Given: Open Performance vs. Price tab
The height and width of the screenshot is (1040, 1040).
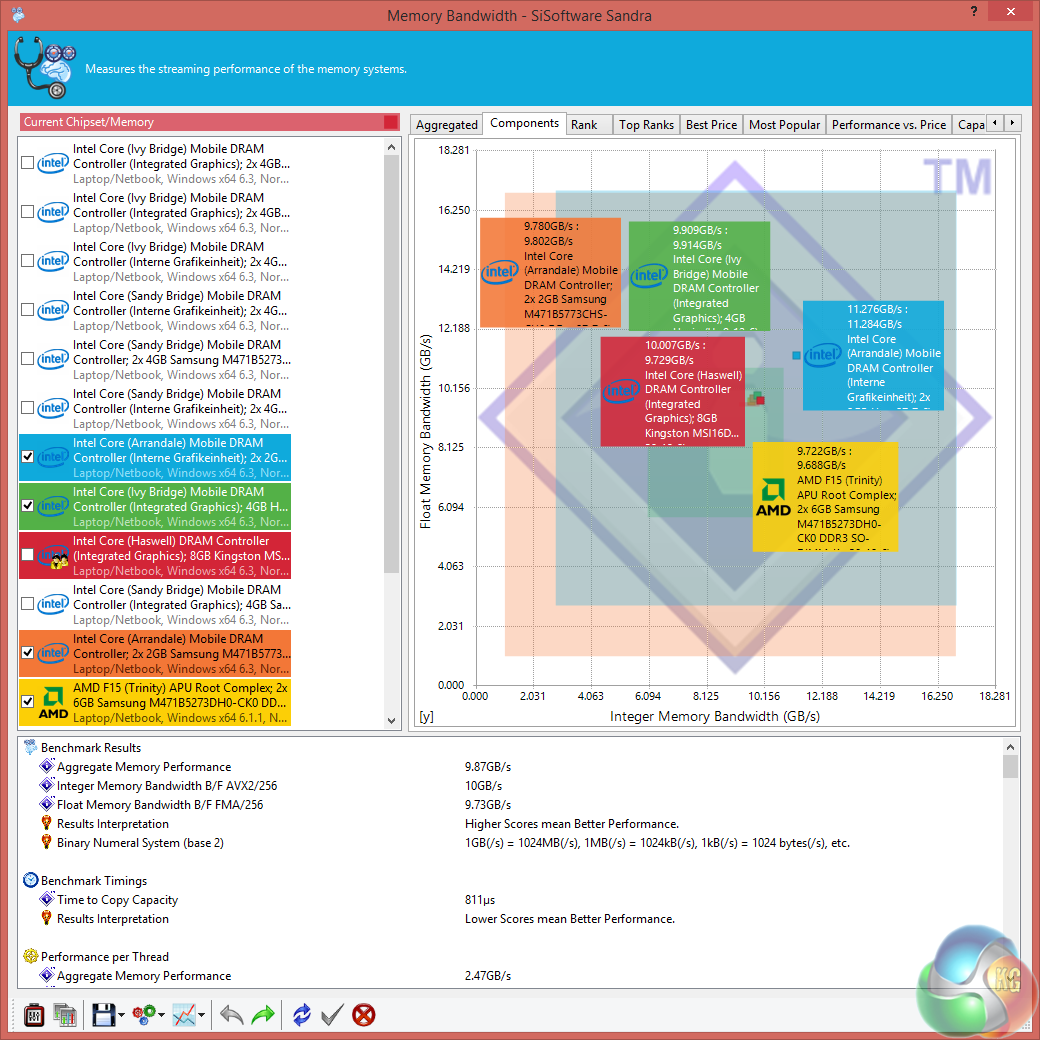Looking at the screenshot, I should 889,125.
